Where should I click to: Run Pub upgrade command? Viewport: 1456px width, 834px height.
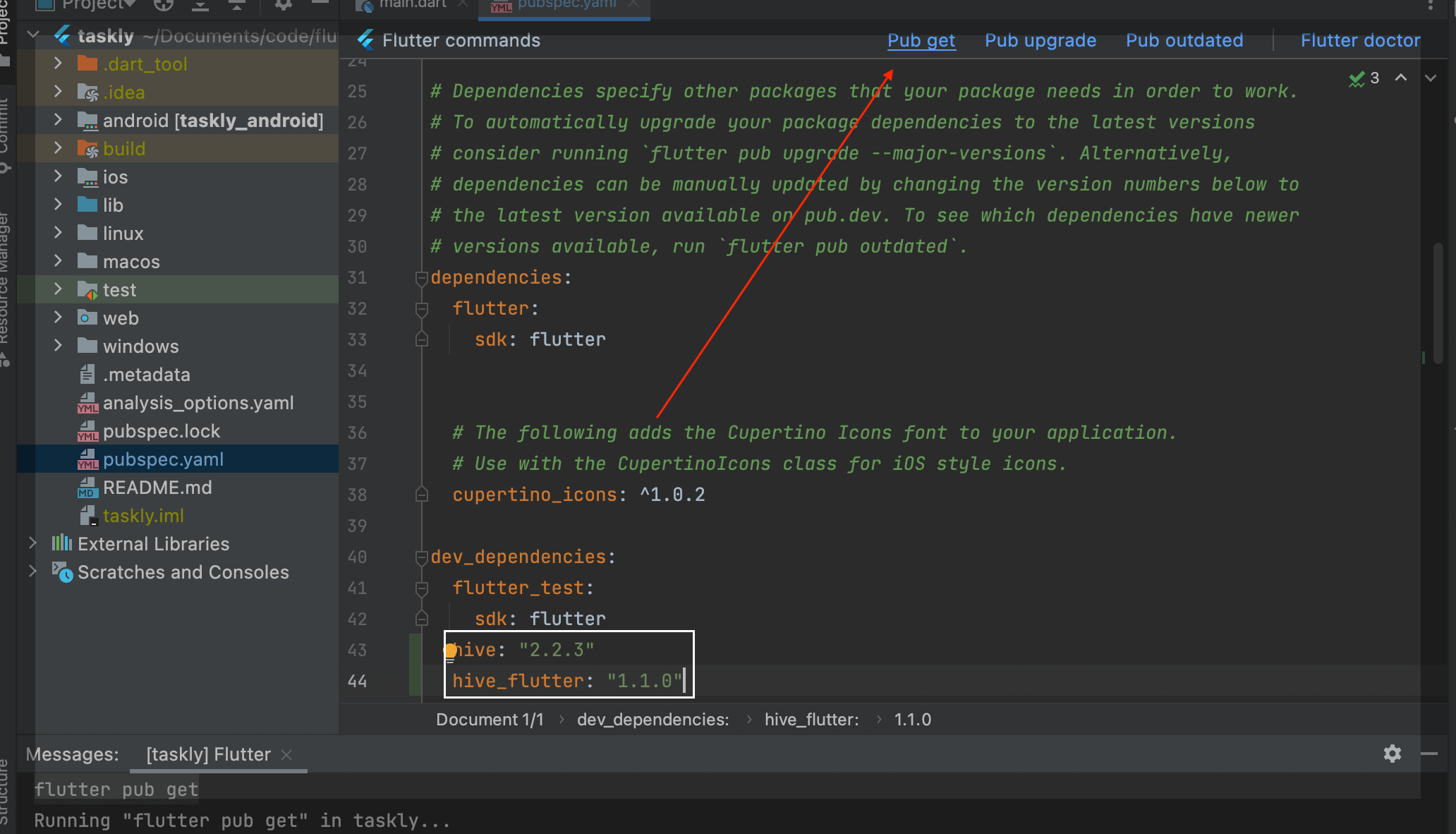click(1040, 40)
